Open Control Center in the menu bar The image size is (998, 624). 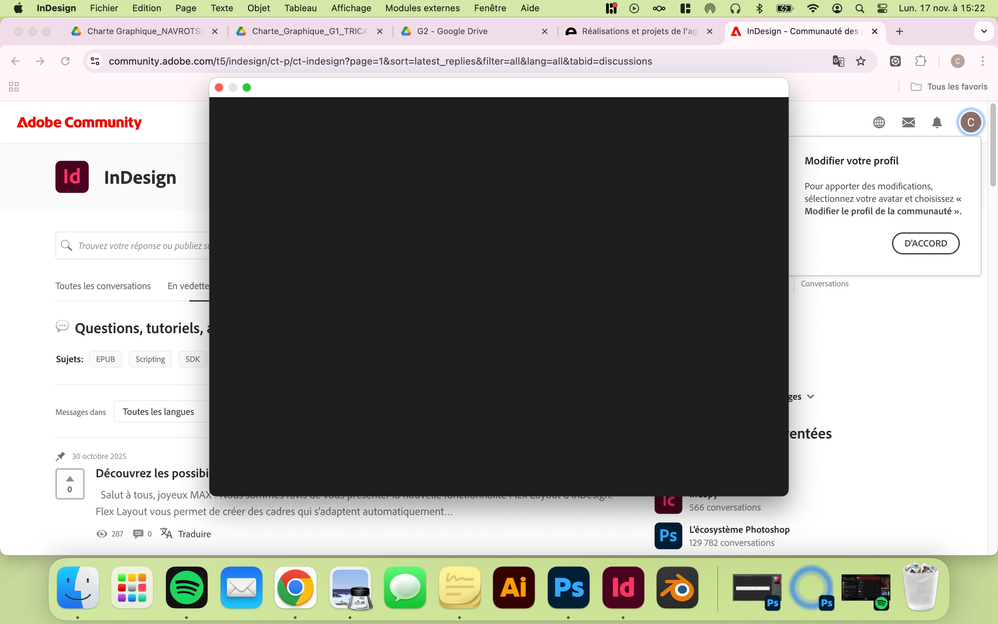(882, 8)
